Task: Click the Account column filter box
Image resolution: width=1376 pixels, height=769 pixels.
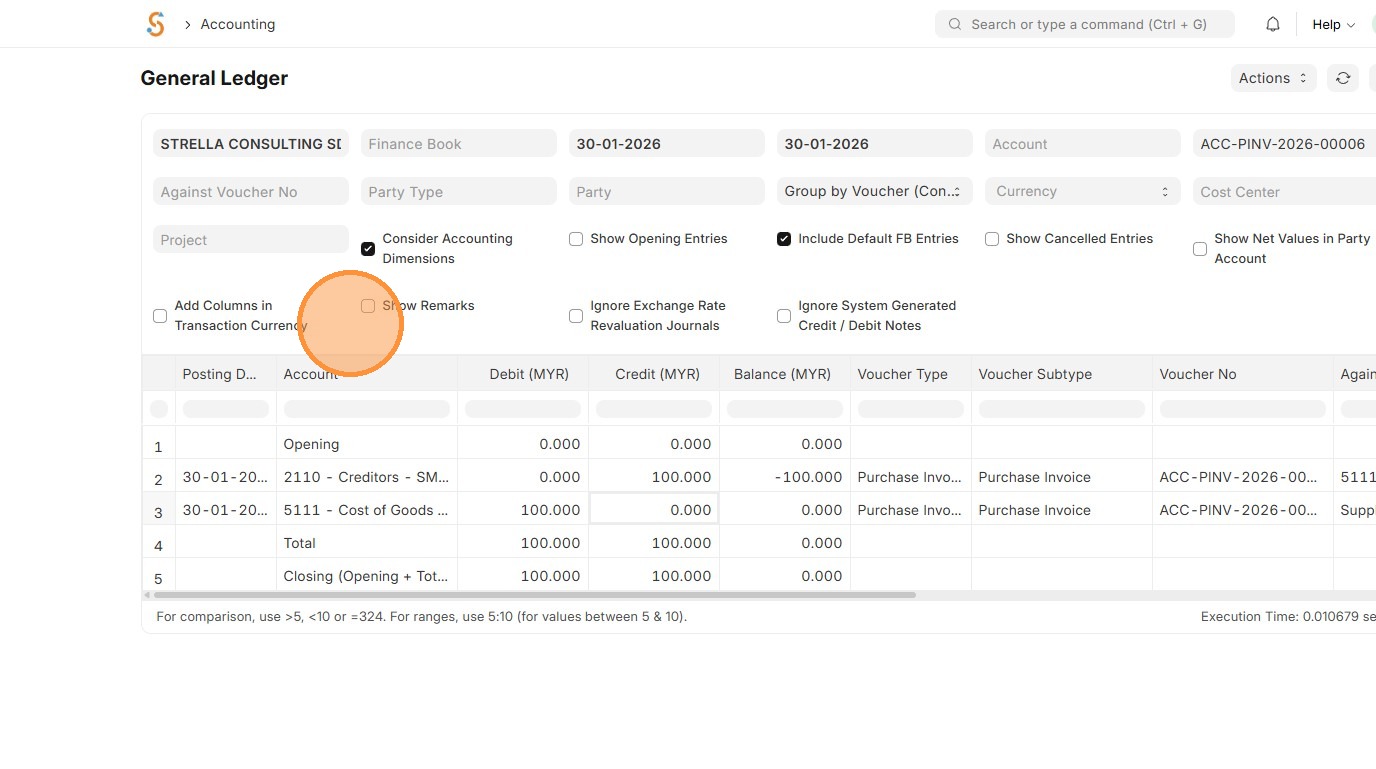Action: coord(367,409)
